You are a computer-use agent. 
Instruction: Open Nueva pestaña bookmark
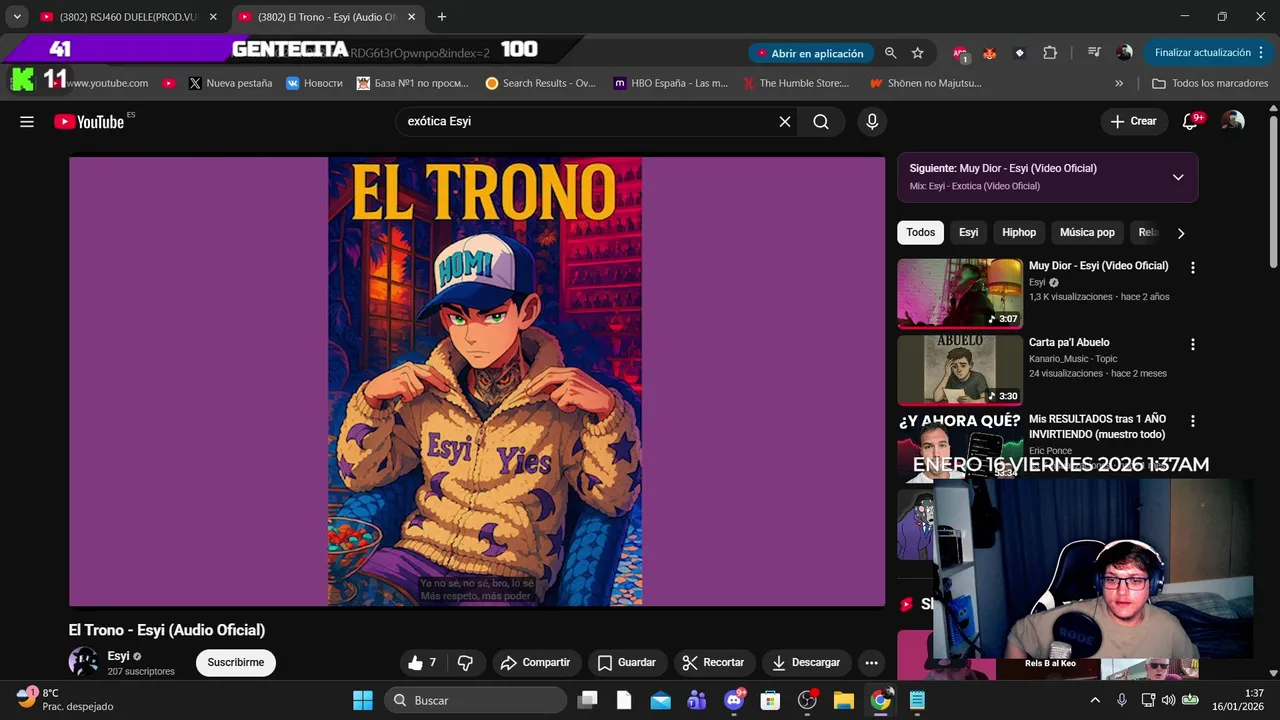[230, 83]
